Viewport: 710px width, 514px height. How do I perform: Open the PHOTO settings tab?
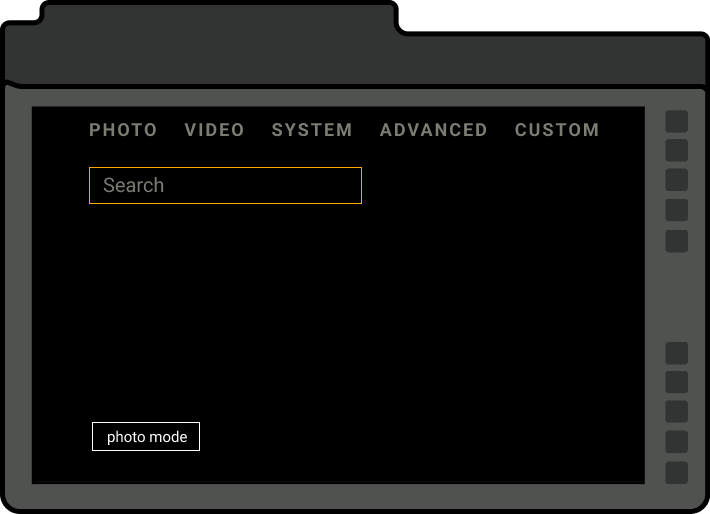point(123,130)
